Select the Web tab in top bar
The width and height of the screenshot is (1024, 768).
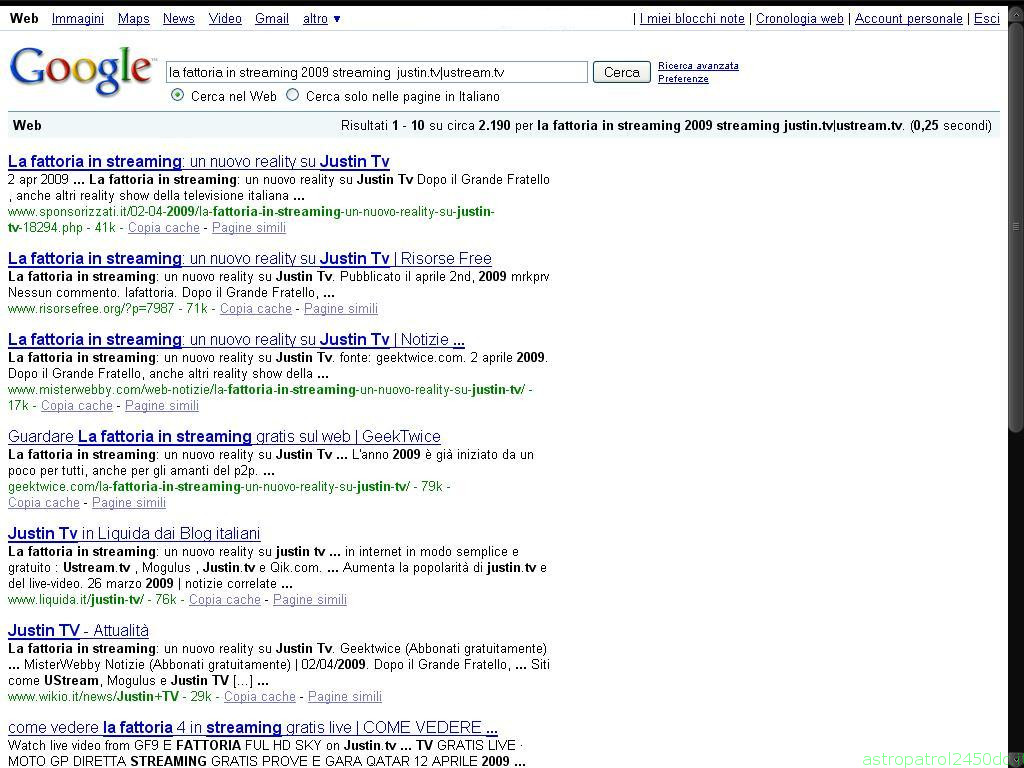click(x=24, y=19)
